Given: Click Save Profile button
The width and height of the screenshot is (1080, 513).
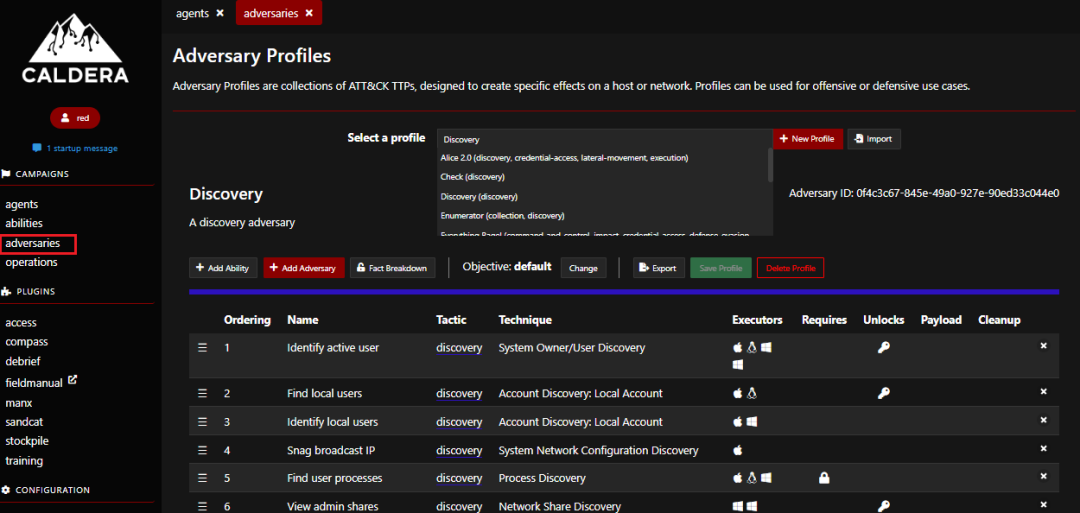Looking at the screenshot, I should (720, 268).
